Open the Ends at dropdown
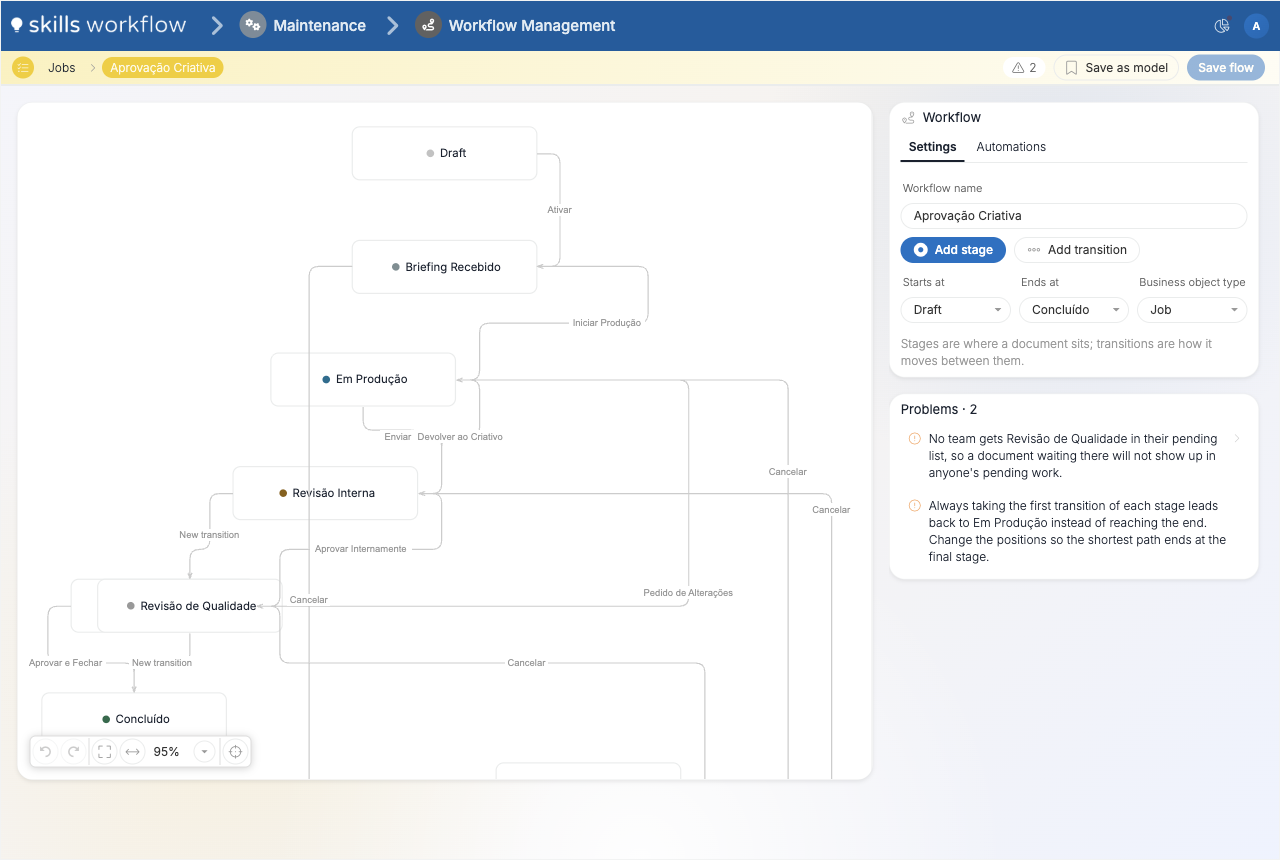Screen dimensions: 1280x860 pyautogui.click(x=1074, y=310)
